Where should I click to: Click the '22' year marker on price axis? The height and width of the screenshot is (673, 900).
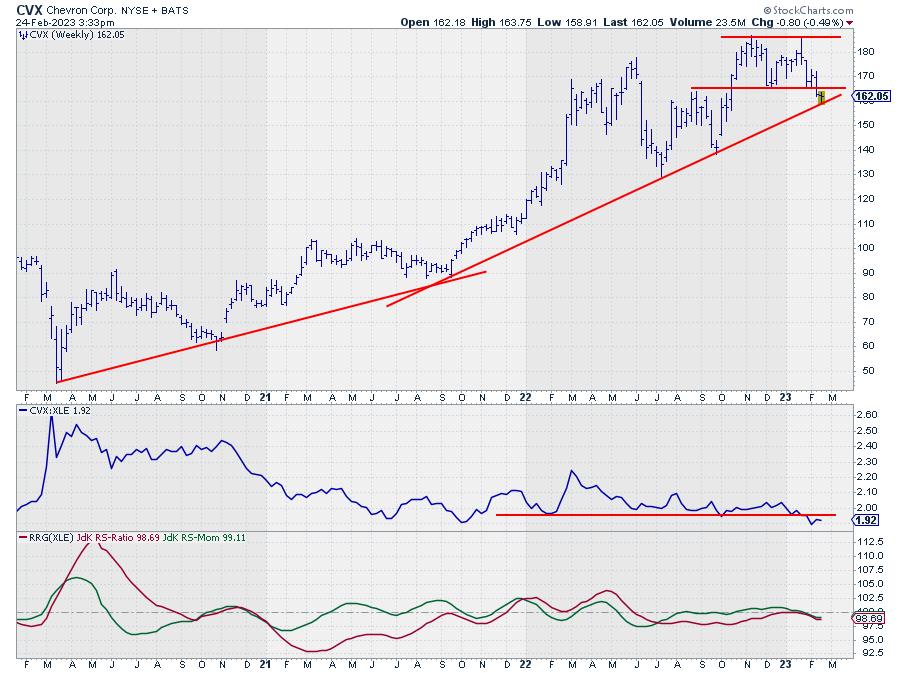coord(526,396)
